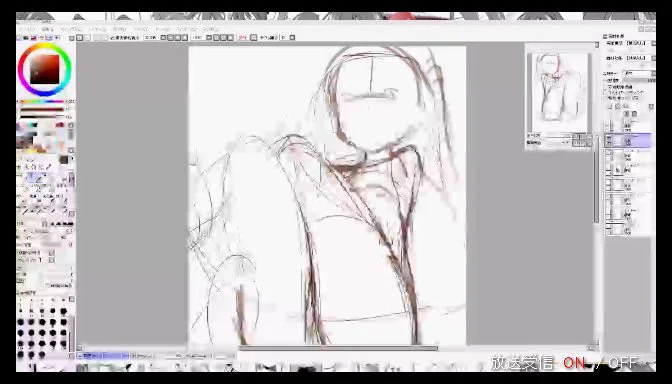Open the Edit (編集) menu
The image size is (672, 384).
tap(48, 29)
